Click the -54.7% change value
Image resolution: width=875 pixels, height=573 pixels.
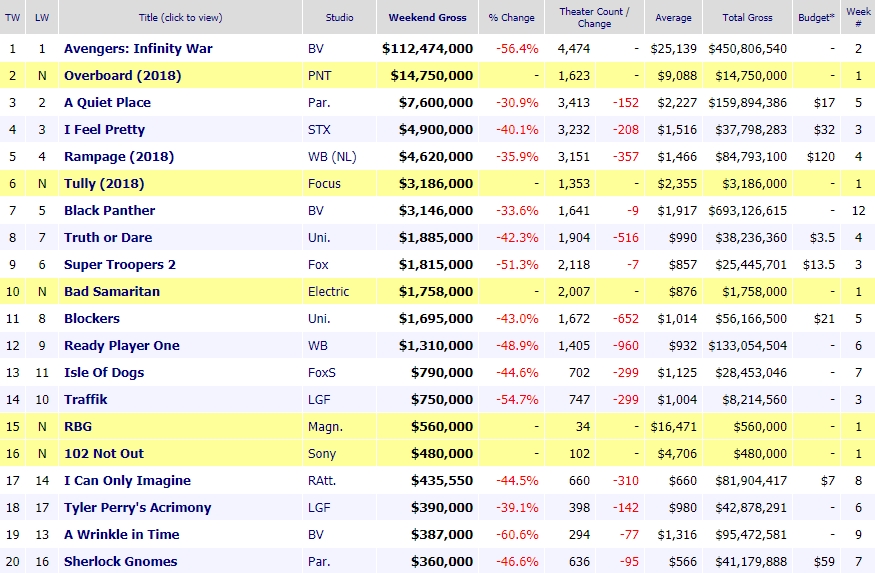[x=517, y=399]
